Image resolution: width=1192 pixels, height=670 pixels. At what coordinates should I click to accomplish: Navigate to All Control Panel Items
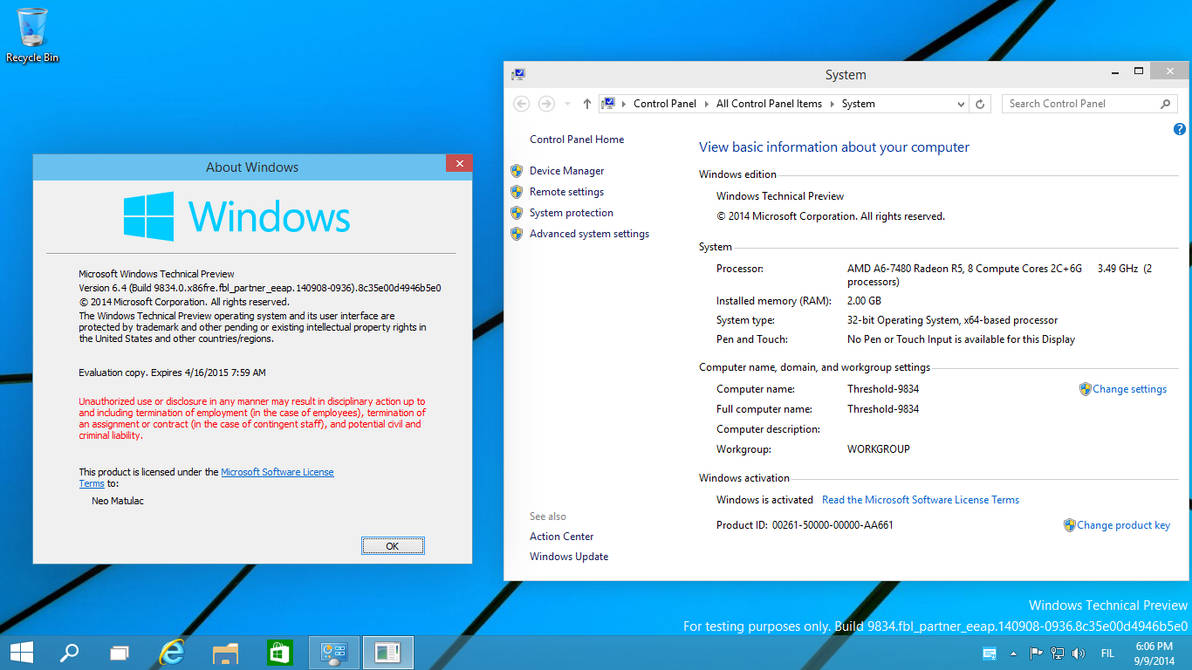click(x=769, y=103)
